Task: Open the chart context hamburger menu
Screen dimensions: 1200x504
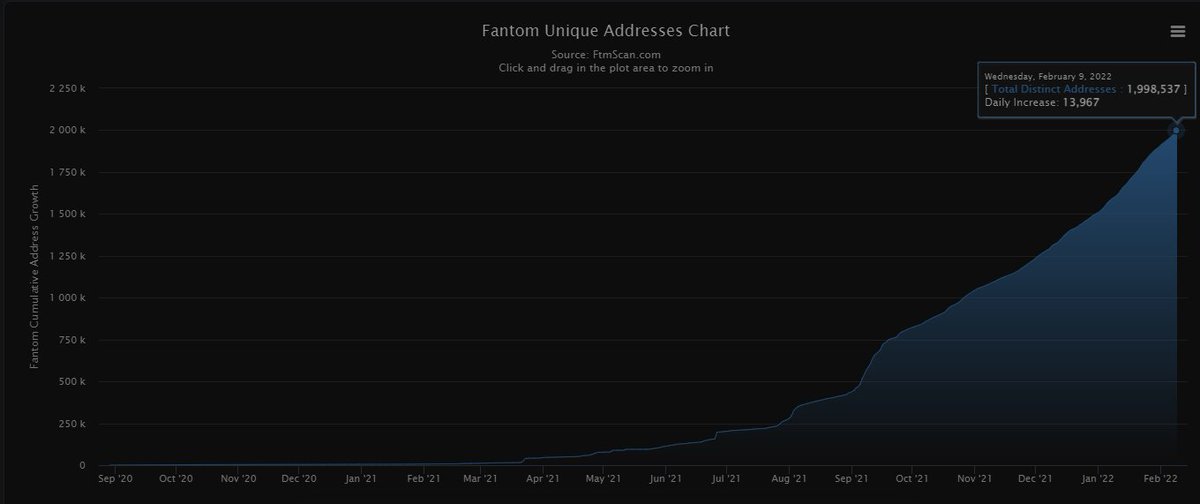Action: 1178,31
